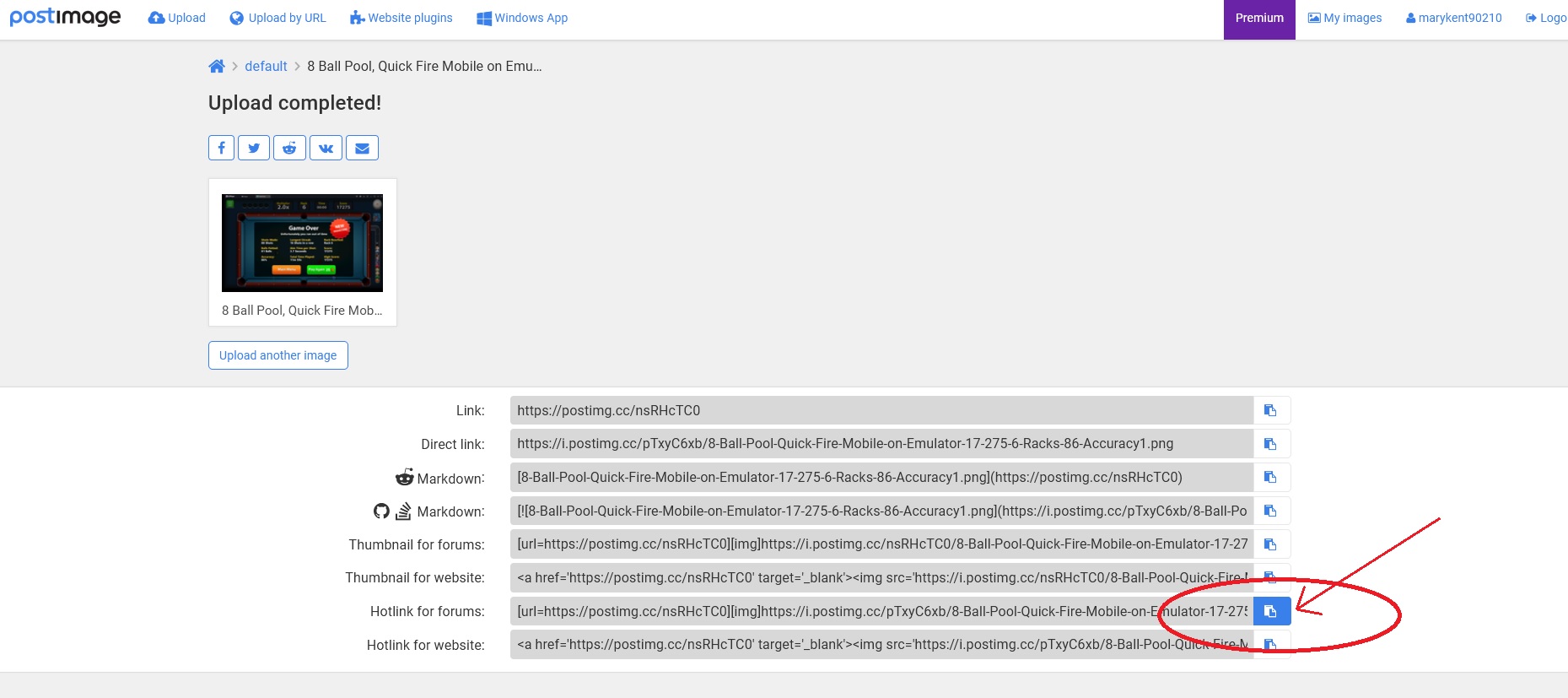Viewport: 1568px width, 698px height.
Task: Click the Logout link
Action: (x=1546, y=18)
